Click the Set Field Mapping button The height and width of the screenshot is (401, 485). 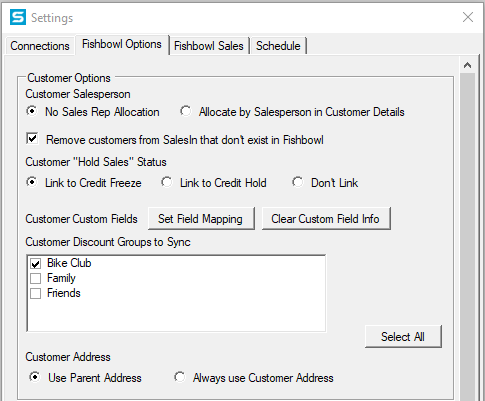(x=201, y=219)
